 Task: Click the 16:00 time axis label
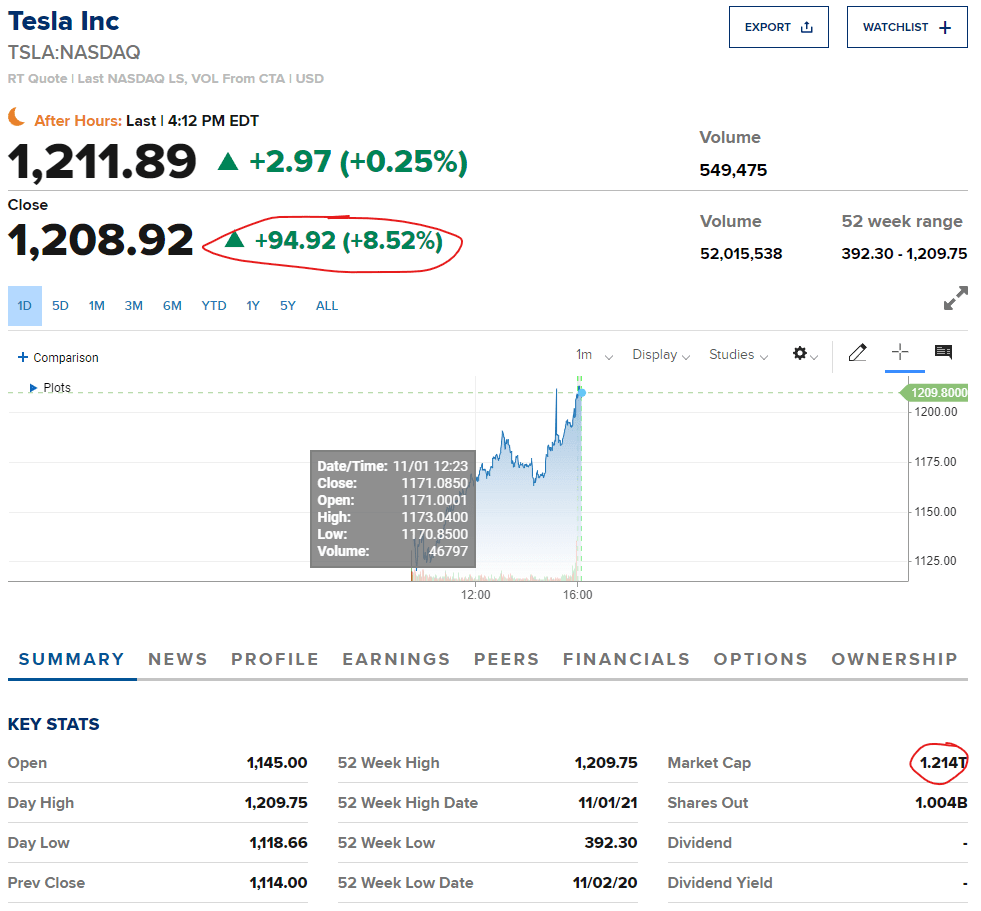[x=577, y=594]
